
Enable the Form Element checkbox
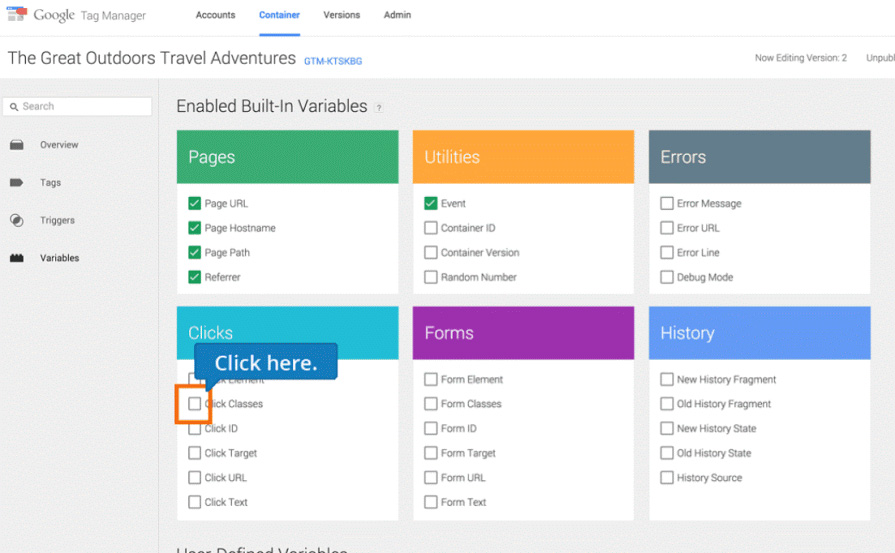[x=431, y=379]
